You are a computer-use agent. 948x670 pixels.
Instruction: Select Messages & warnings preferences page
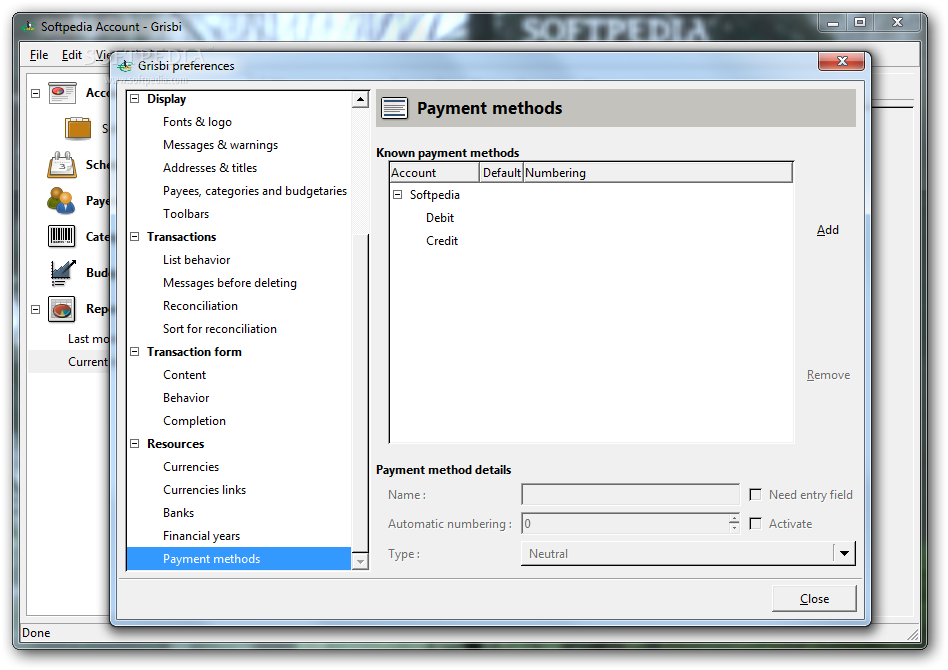(x=220, y=145)
